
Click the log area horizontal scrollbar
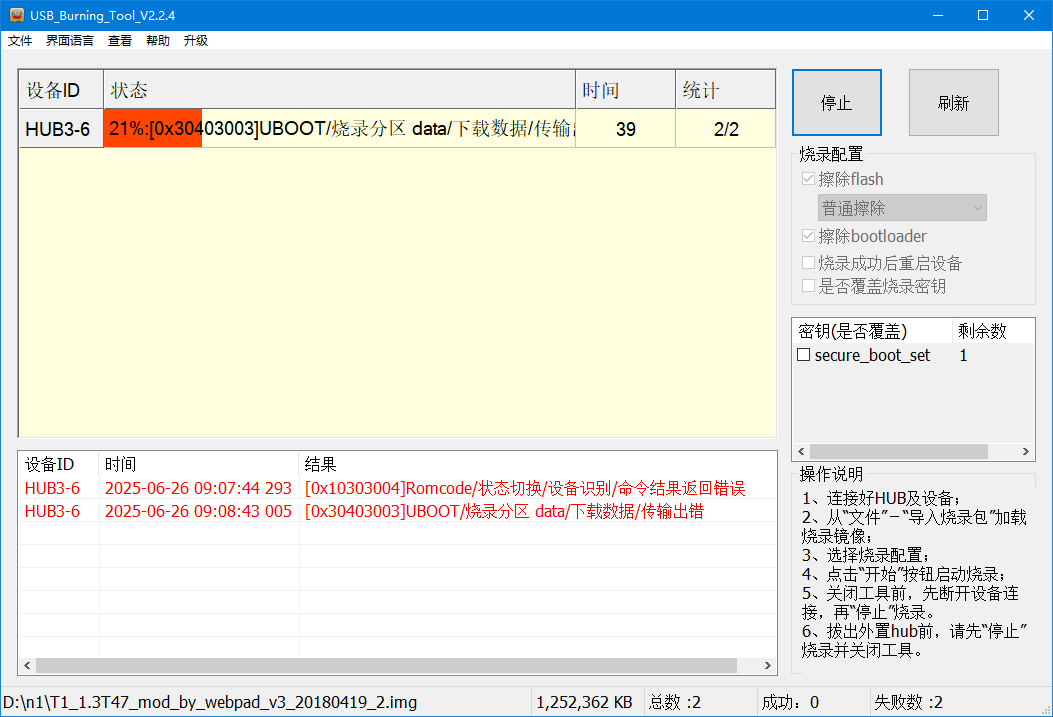click(x=390, y=665)
